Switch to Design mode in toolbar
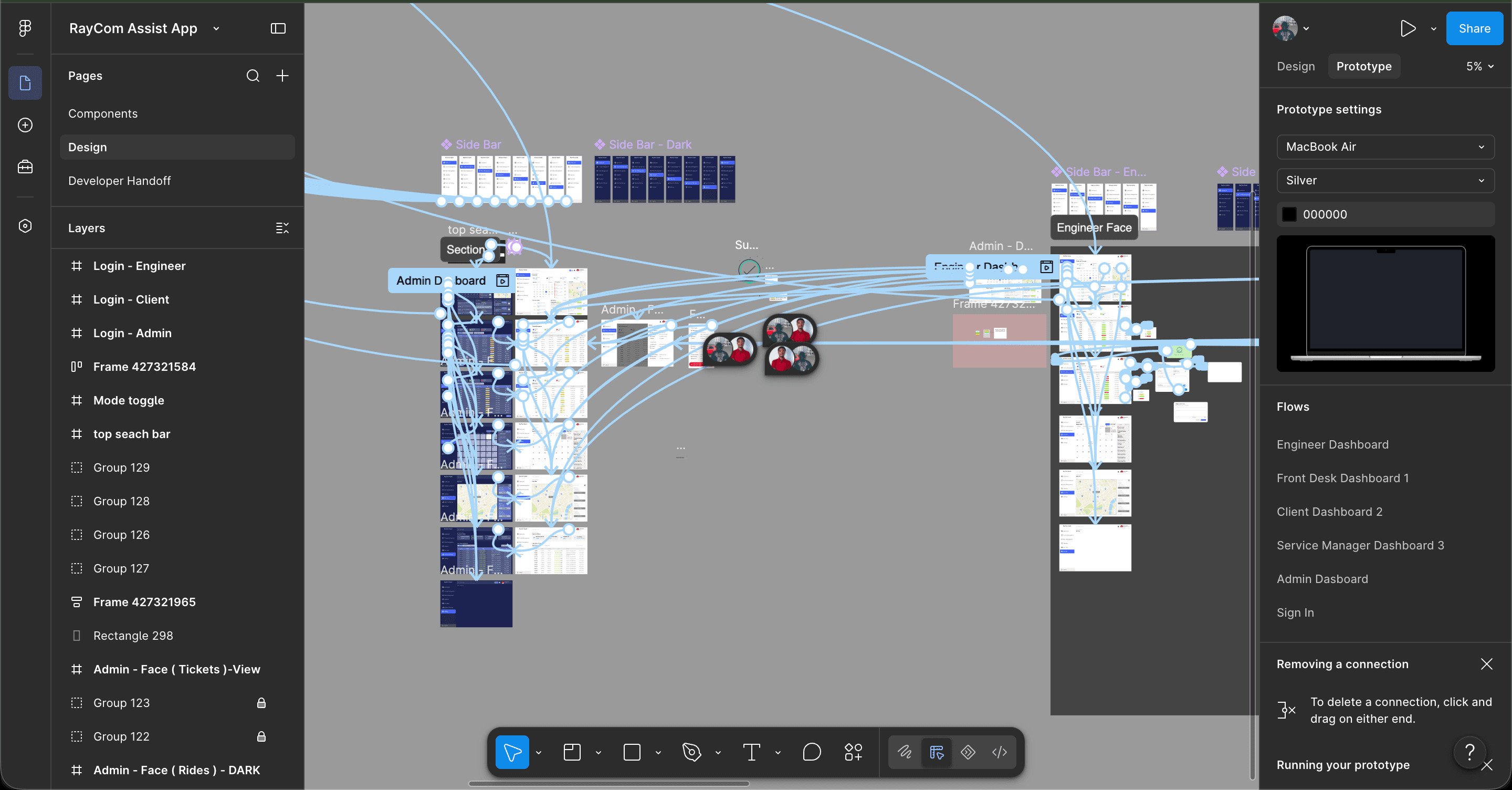Viewport: 1512px width, 790px height. [937, 752]
